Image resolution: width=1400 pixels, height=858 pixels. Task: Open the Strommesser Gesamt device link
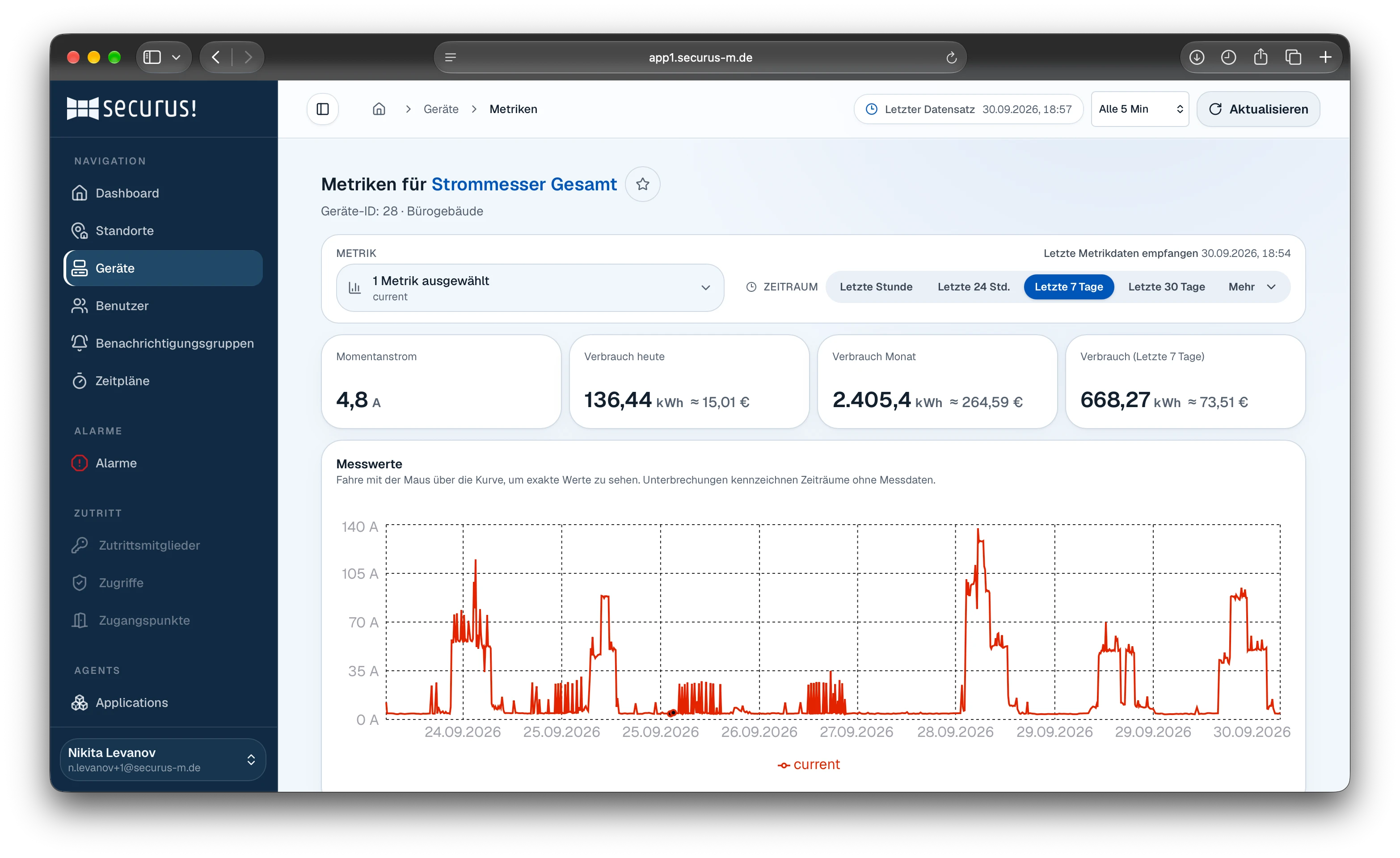coord(524,184)
